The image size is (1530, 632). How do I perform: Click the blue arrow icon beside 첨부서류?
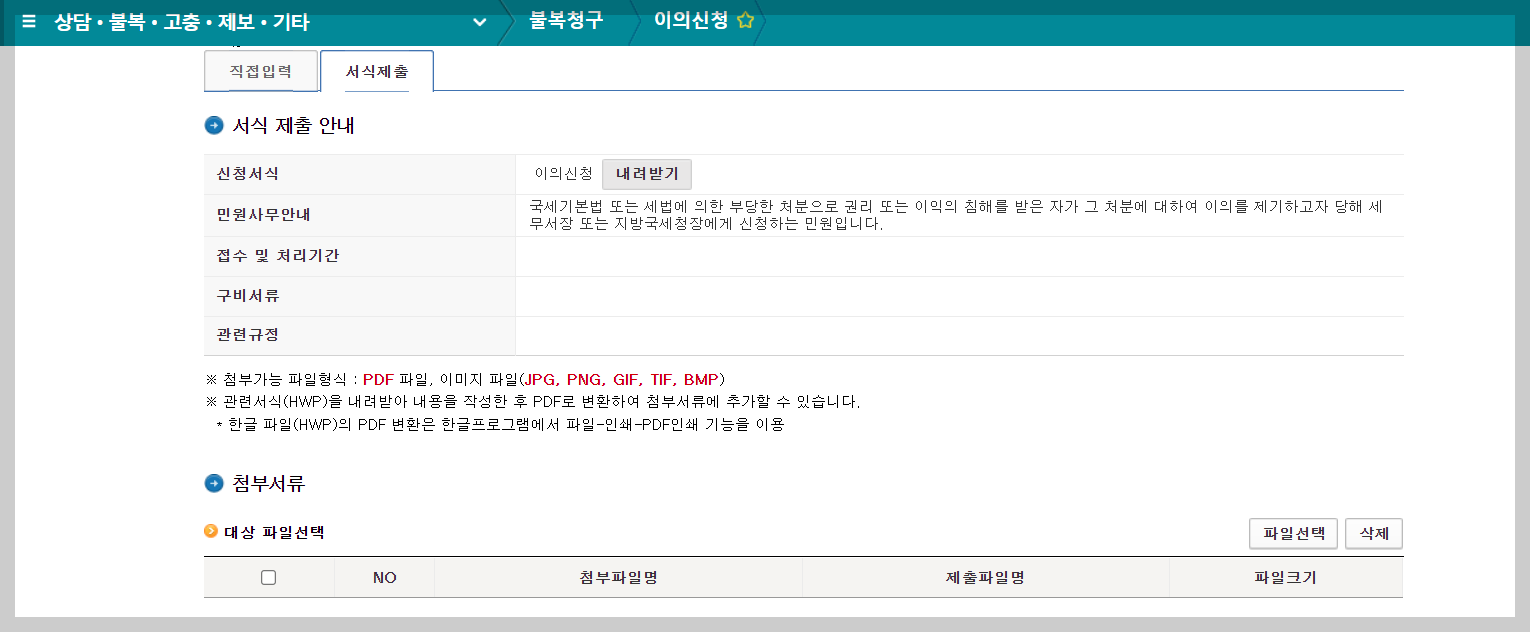click(x=213, y=481)
